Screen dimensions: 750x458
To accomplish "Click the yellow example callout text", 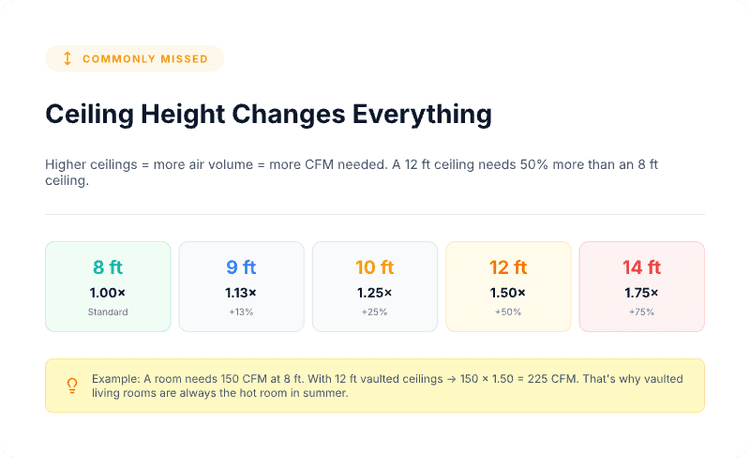I will click(x=387, y=386).
